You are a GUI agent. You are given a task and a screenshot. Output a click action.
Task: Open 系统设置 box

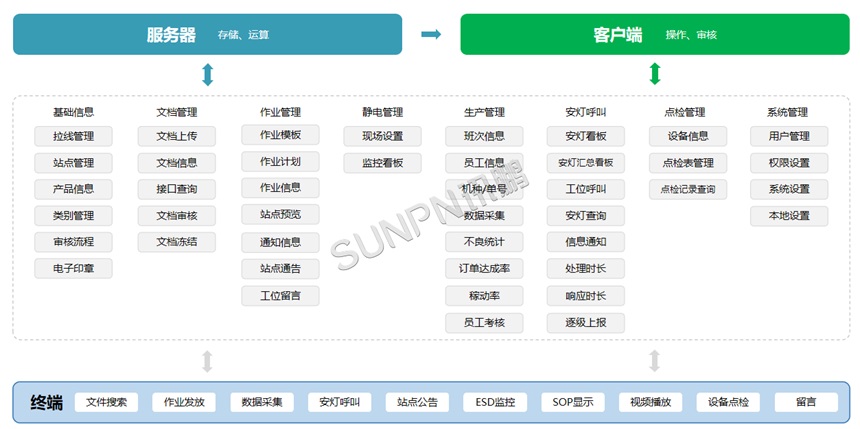[789, 189]
